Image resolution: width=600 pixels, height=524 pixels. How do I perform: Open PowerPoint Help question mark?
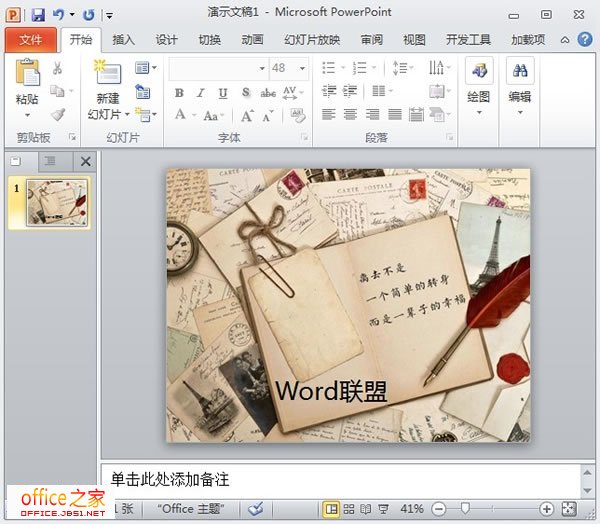[x=585, y=39]
